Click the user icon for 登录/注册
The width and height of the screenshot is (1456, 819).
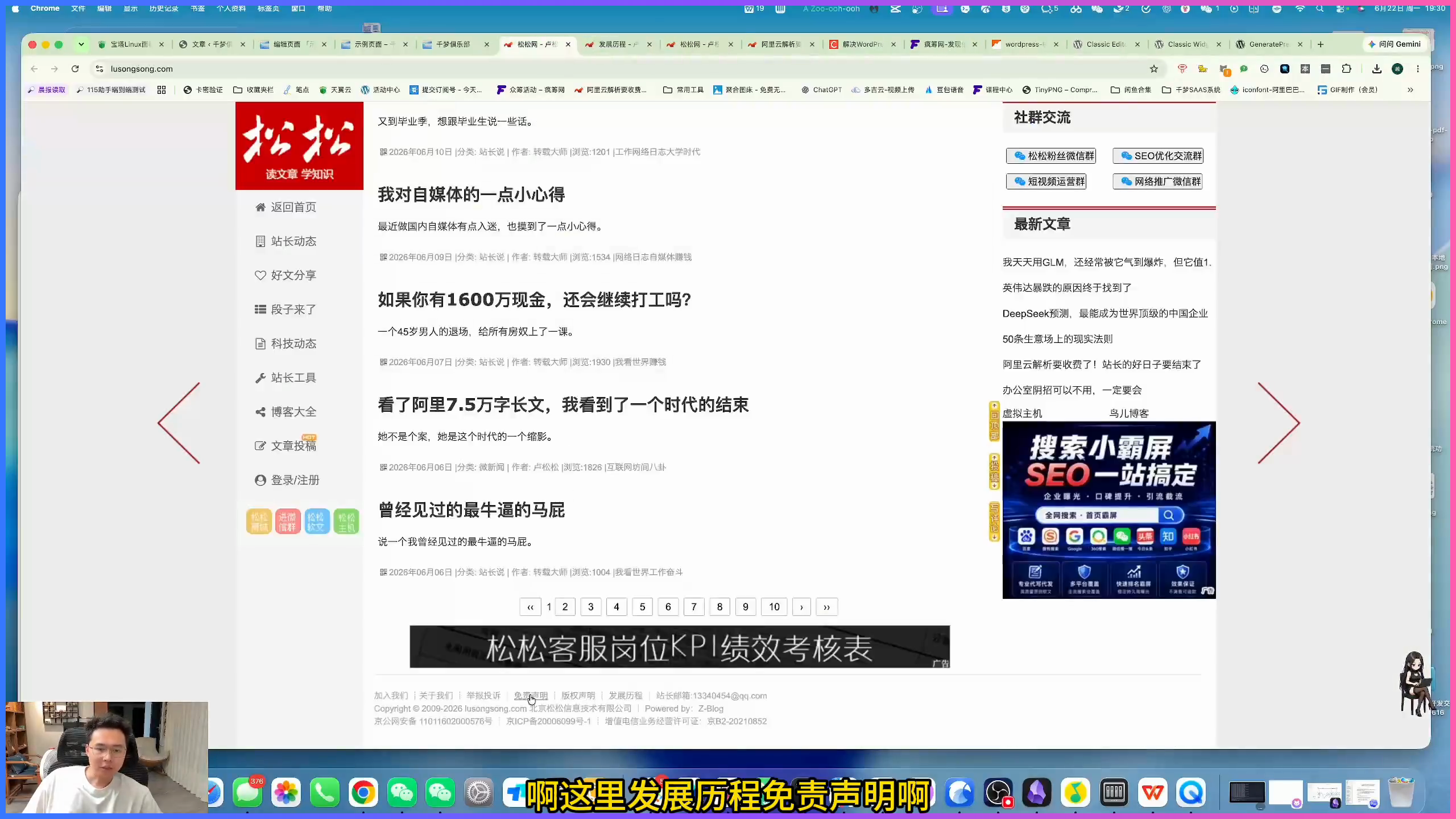260,480
